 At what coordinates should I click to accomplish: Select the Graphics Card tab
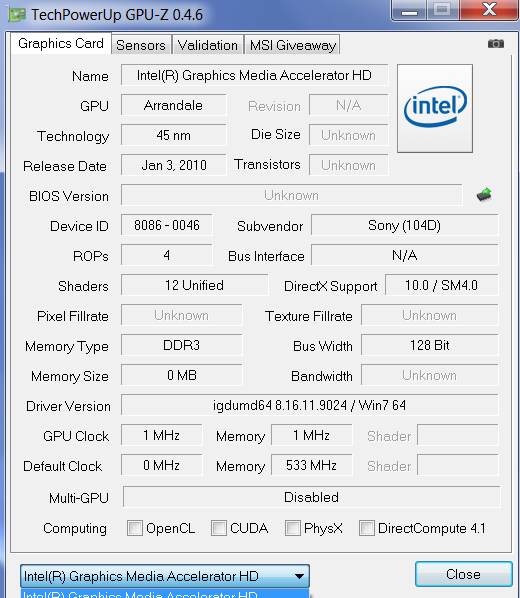pos(61,43)
